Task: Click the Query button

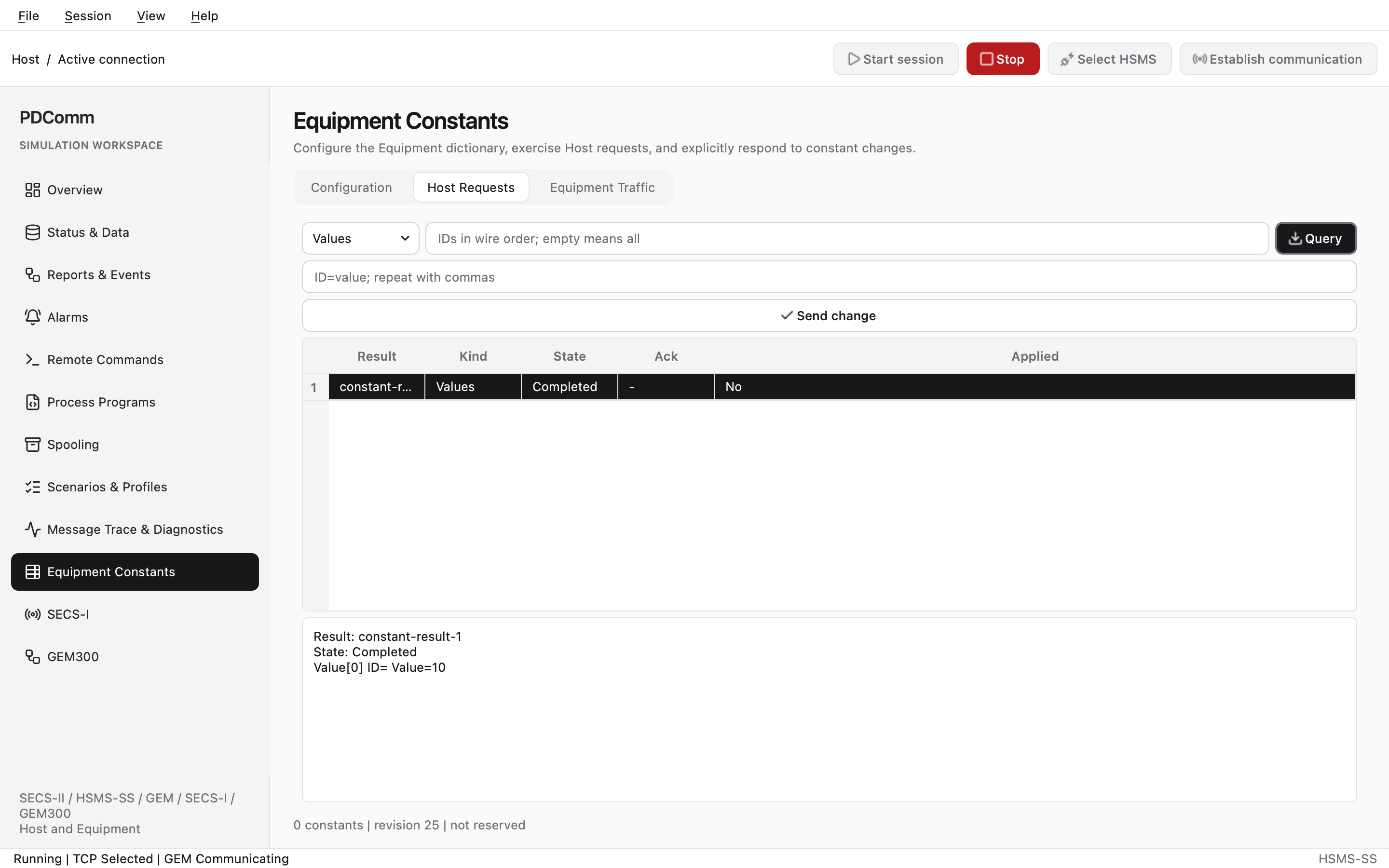Action: [1316, 239]
